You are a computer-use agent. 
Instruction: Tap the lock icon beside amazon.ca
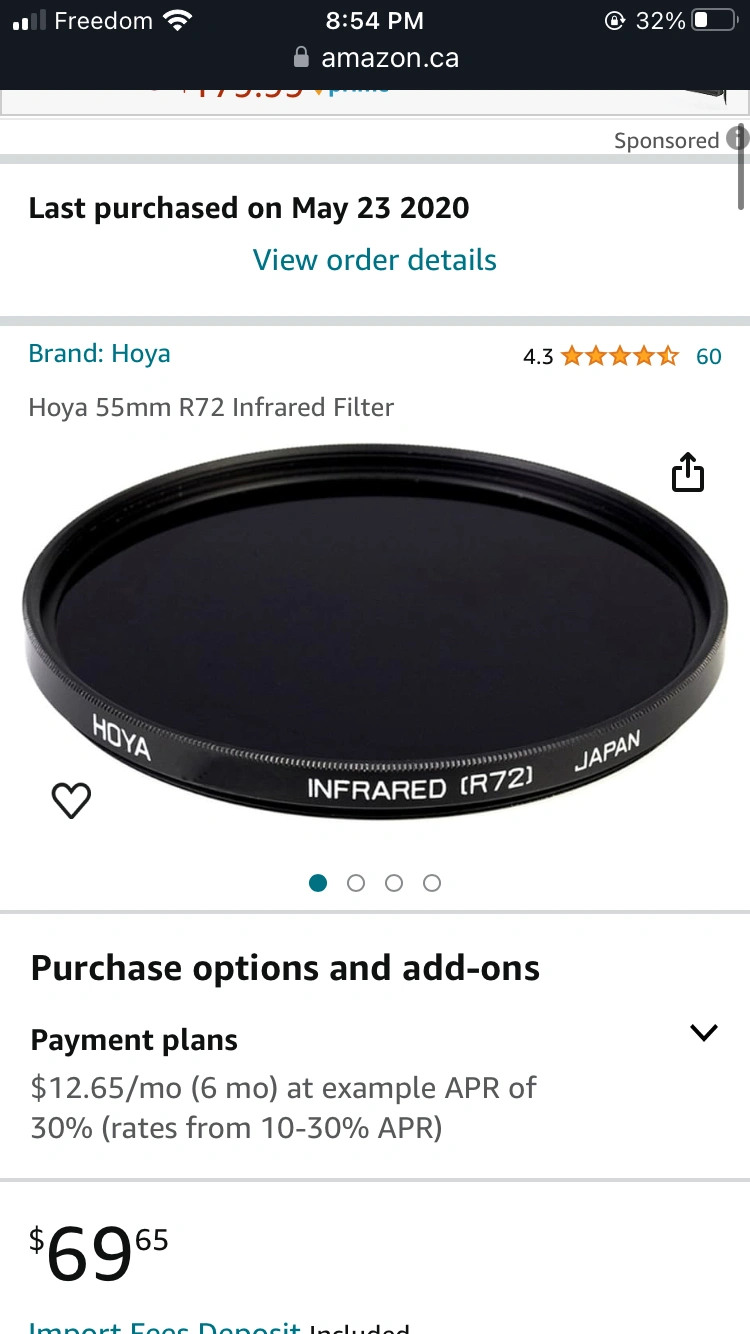click(x=301, y=58)
